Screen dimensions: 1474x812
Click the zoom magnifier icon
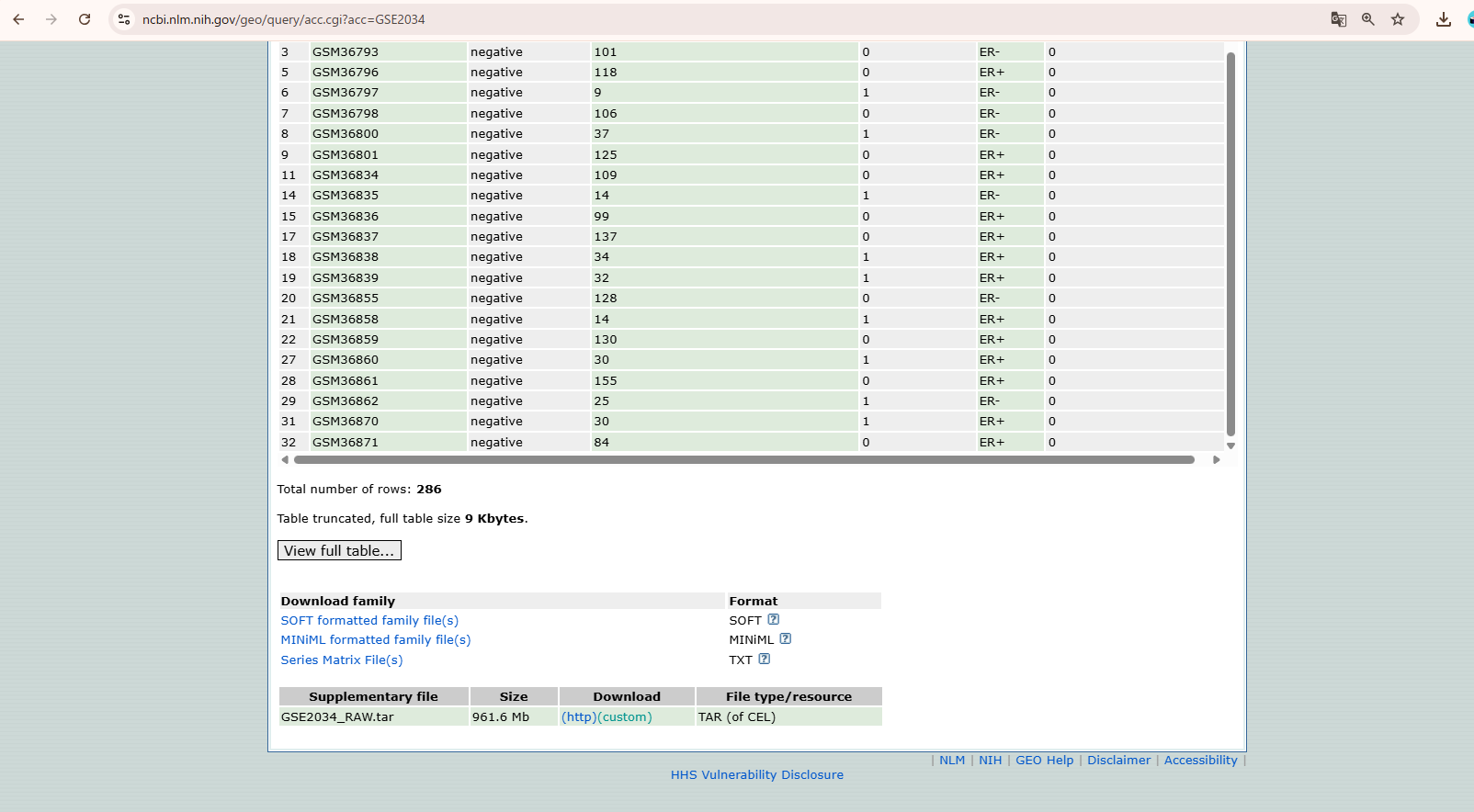pyautogui.click(x=1367, y=19)
